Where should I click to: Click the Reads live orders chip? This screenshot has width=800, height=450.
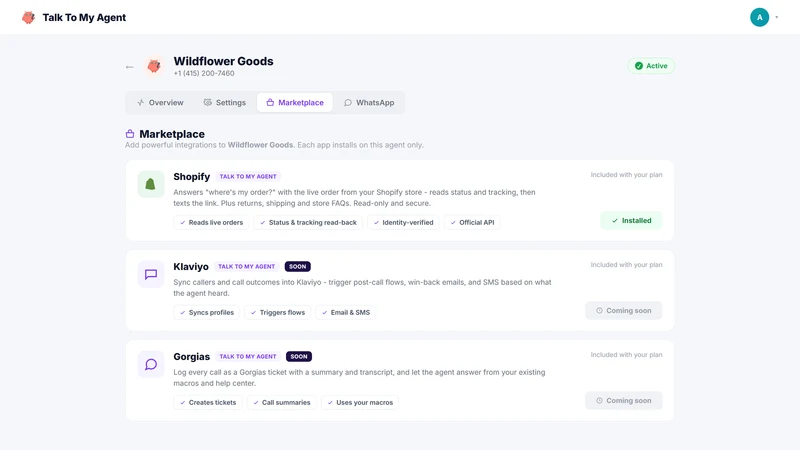(211, 222)
